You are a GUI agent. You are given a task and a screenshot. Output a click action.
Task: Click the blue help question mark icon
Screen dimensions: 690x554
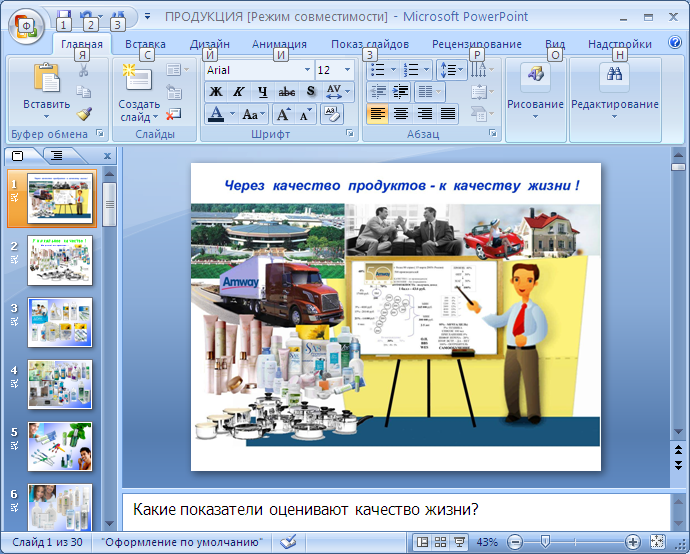675,42
